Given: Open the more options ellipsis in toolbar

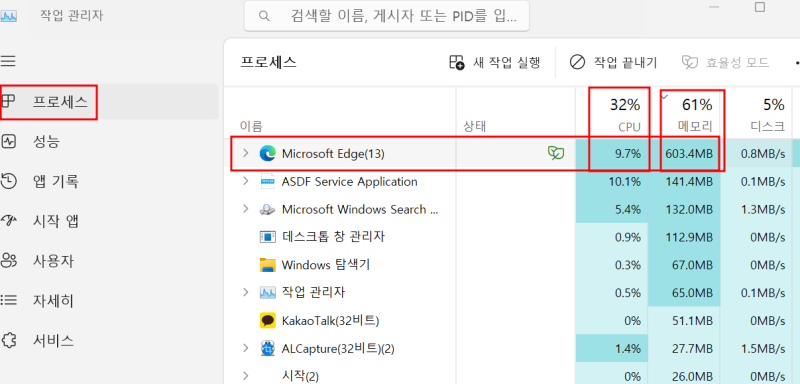Looking at the screenshot, I should 796,63.
